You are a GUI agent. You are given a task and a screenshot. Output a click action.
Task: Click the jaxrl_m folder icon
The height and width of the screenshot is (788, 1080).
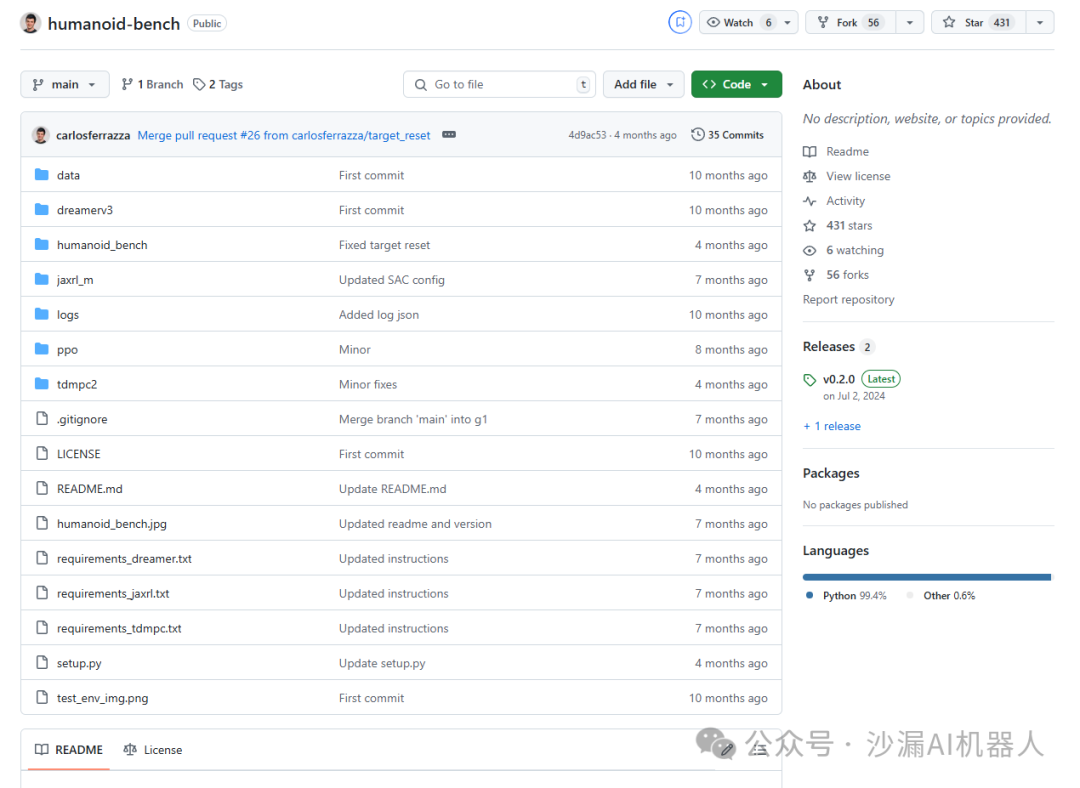tap(42, 279)
